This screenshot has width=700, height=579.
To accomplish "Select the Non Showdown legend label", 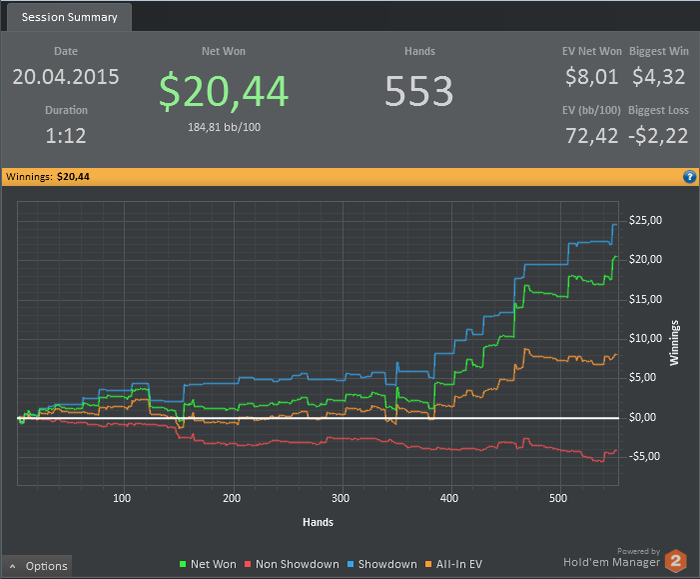I will tap(297, 564).
